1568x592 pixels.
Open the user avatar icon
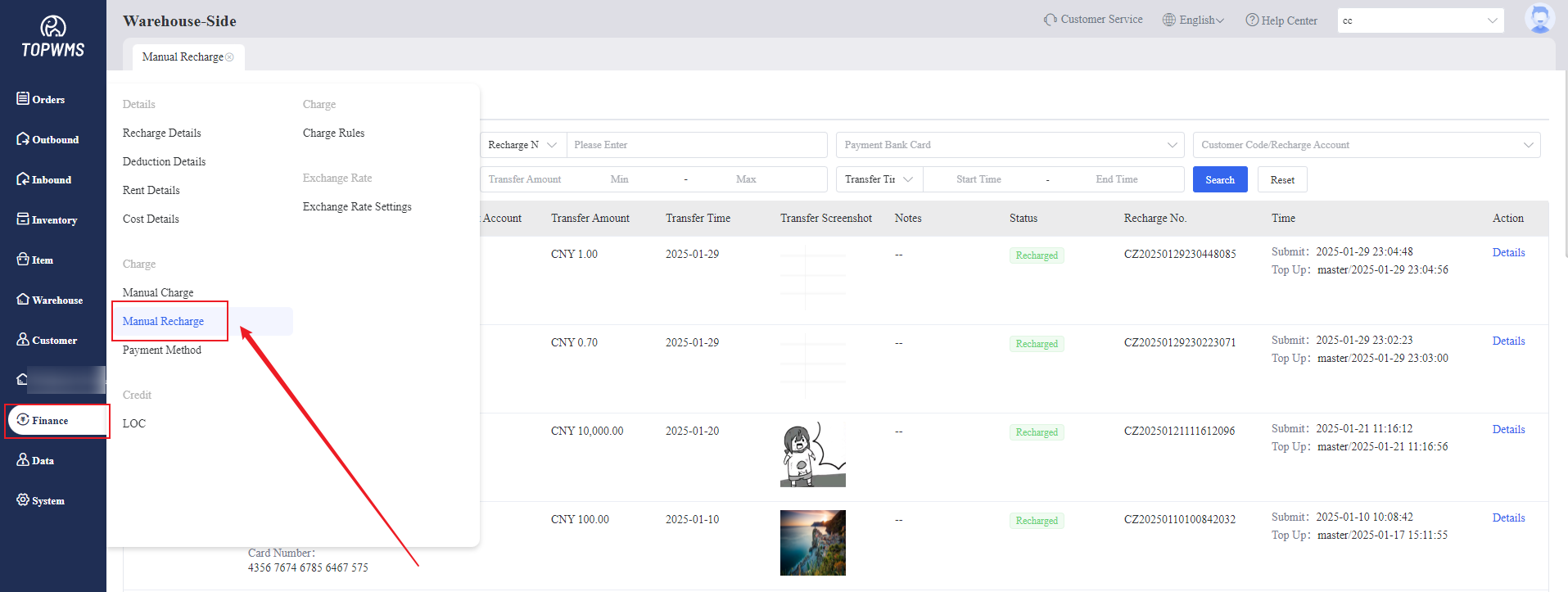pyautogui.click(x=1539, y=19)
